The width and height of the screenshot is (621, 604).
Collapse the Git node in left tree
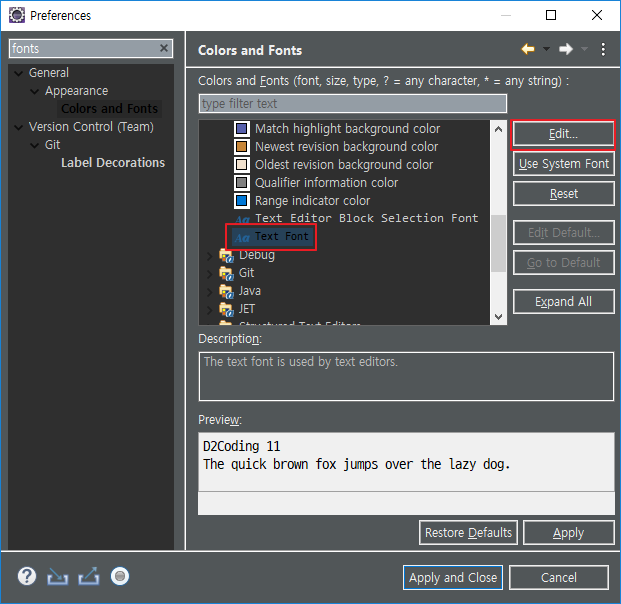coord(35,145)
